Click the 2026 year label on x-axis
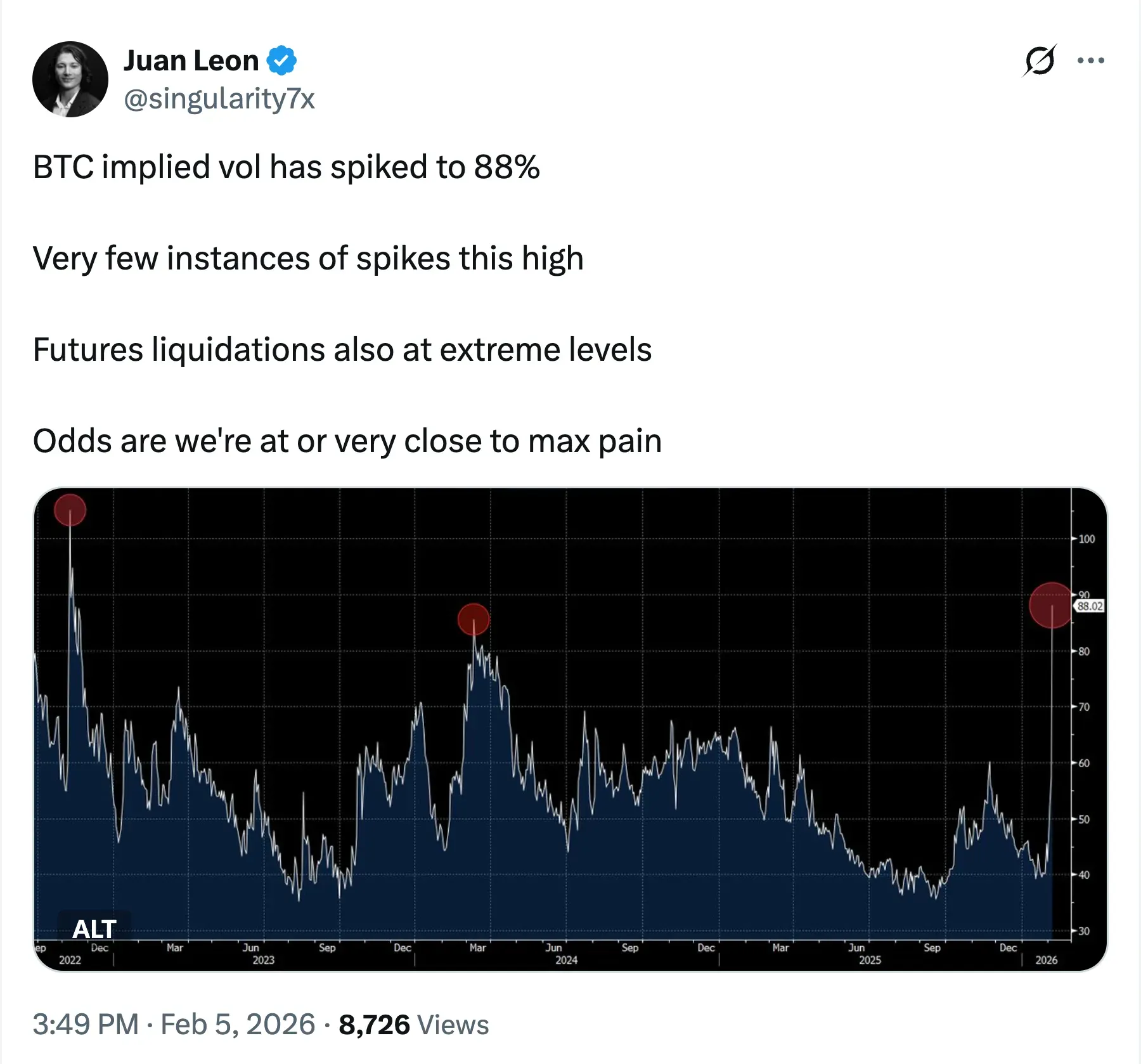Viewport: 1141px width, 1064px height. (x=1046, y=960)
